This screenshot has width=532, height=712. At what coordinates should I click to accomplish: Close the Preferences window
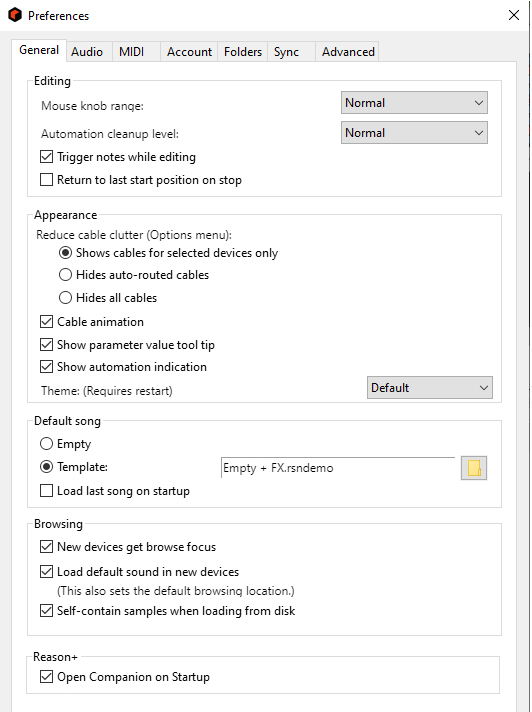[514, 15]
